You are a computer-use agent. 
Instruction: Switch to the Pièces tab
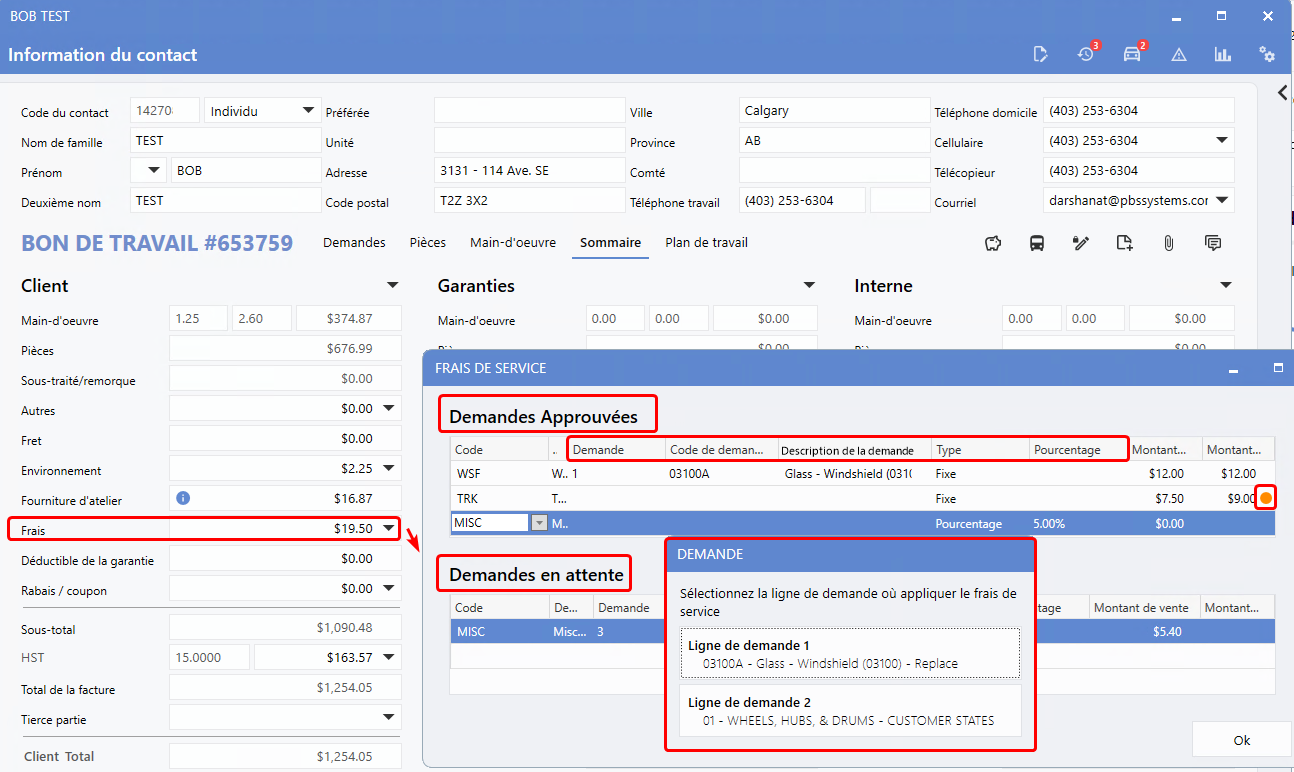pos(427,243)
